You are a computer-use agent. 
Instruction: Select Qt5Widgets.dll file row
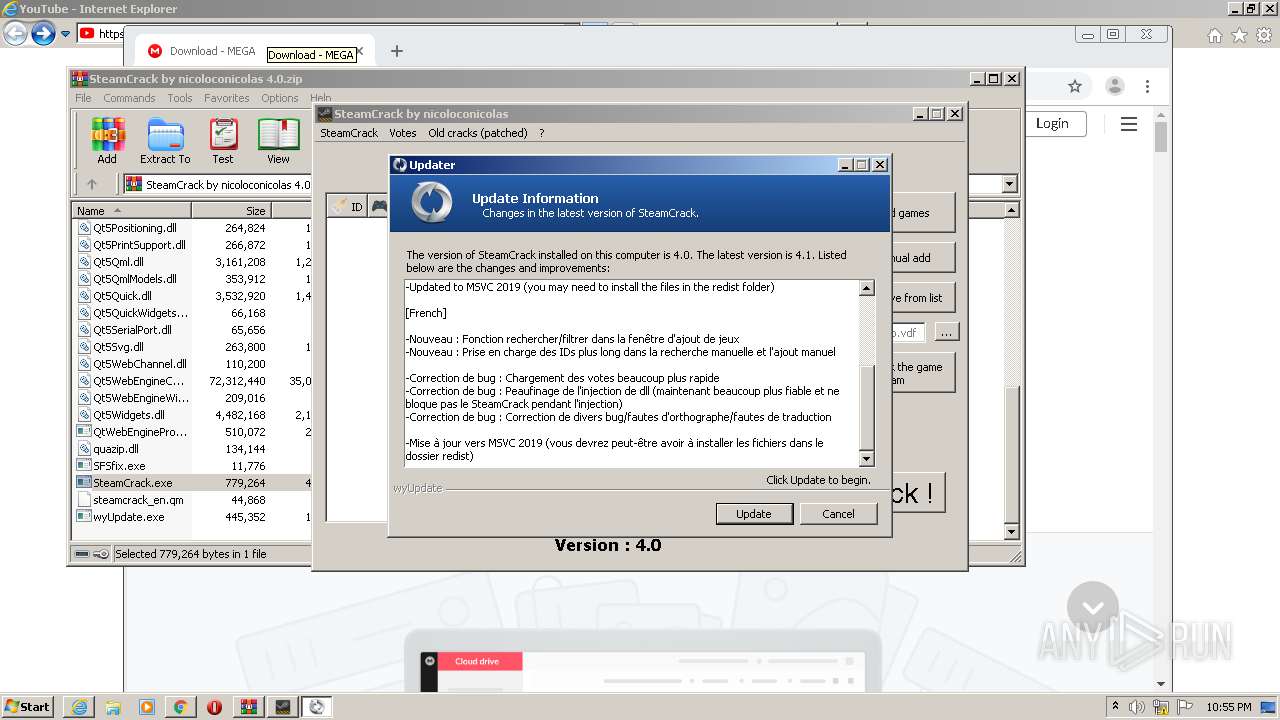(x=193, y=415)
